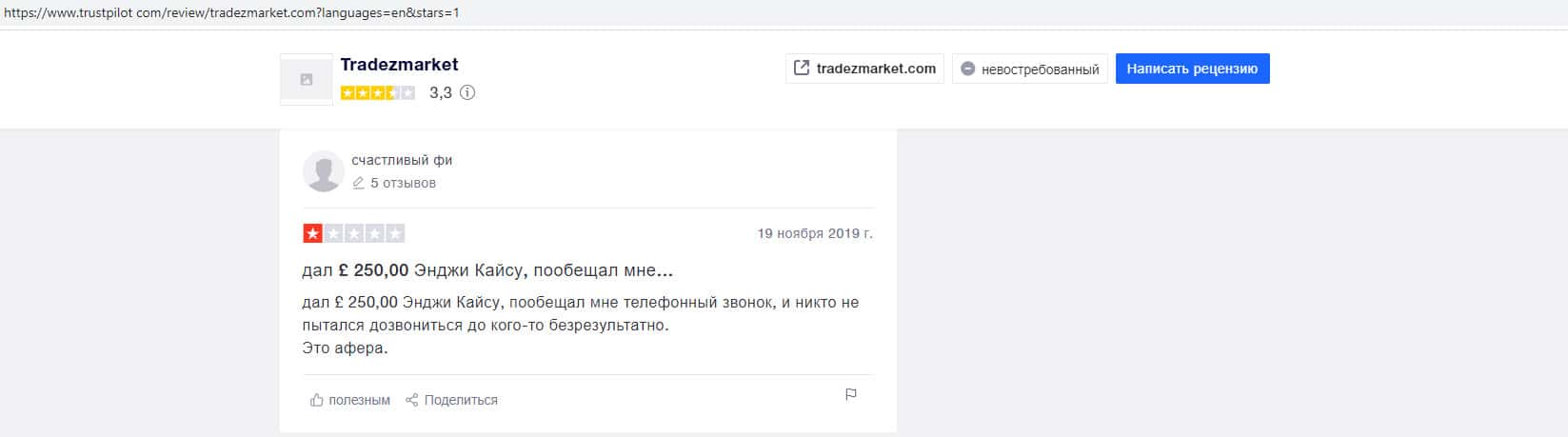Click the pencil icon beside 5 отзывов
1568x437 pixels.
pos(358,183)
